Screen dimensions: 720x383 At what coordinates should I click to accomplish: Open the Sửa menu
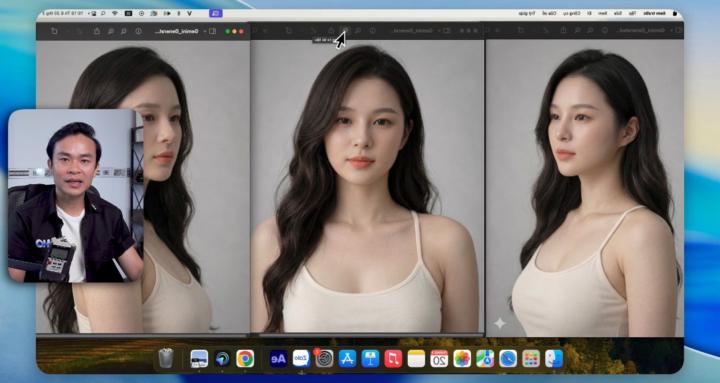[x=618, y=13]
